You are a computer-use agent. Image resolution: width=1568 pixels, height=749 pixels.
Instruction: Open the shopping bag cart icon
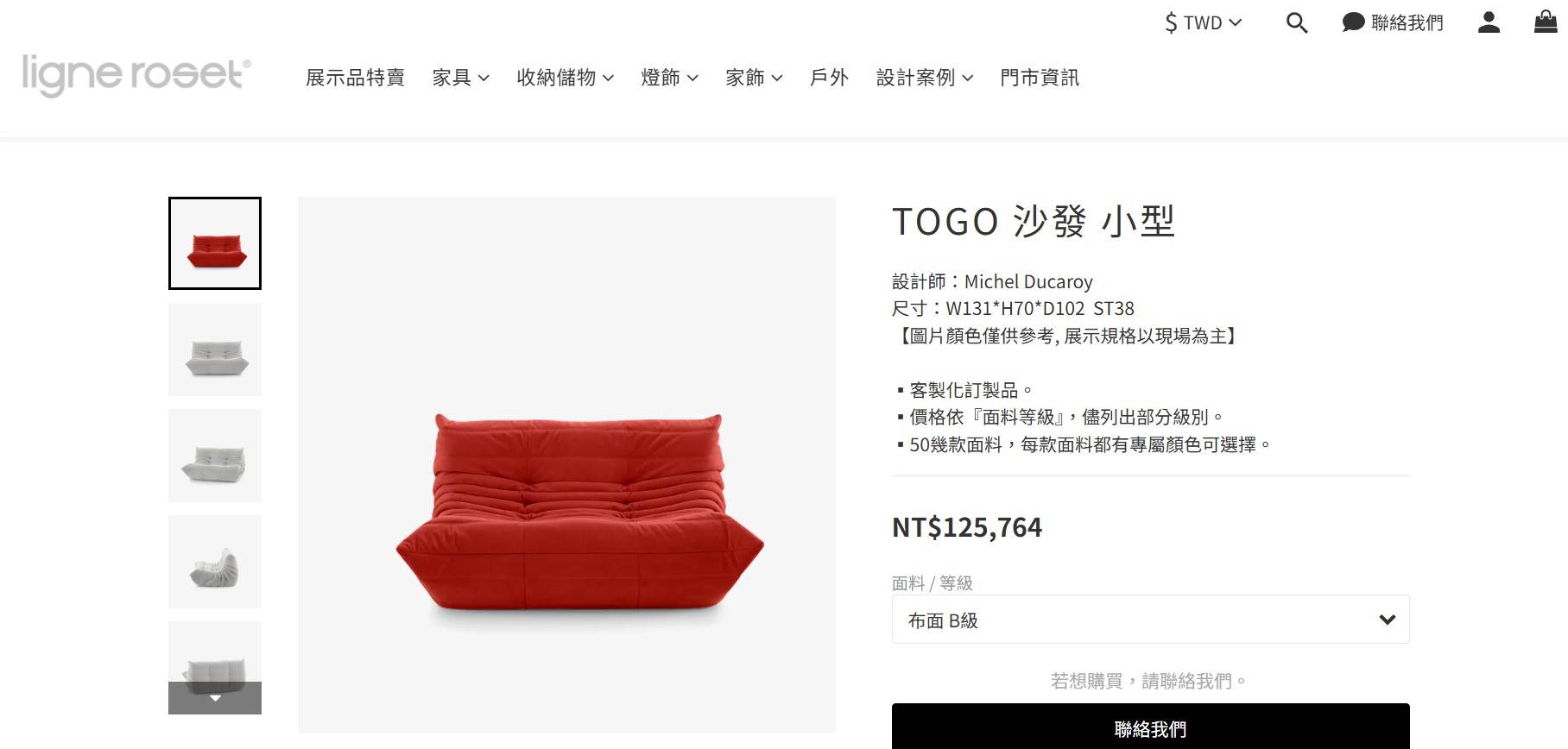pos(1546,22)
